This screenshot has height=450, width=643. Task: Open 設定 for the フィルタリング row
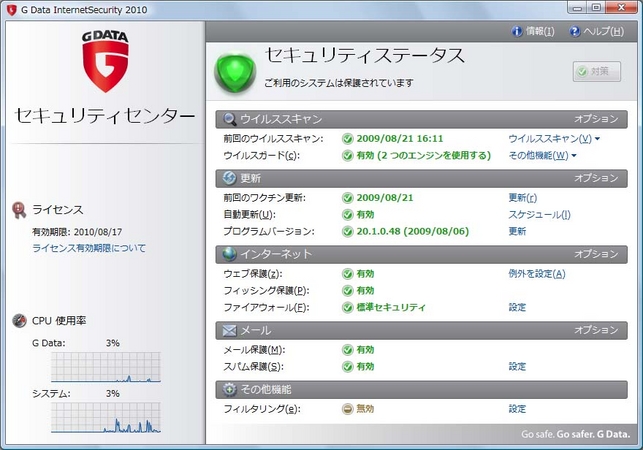pos(517,409)
